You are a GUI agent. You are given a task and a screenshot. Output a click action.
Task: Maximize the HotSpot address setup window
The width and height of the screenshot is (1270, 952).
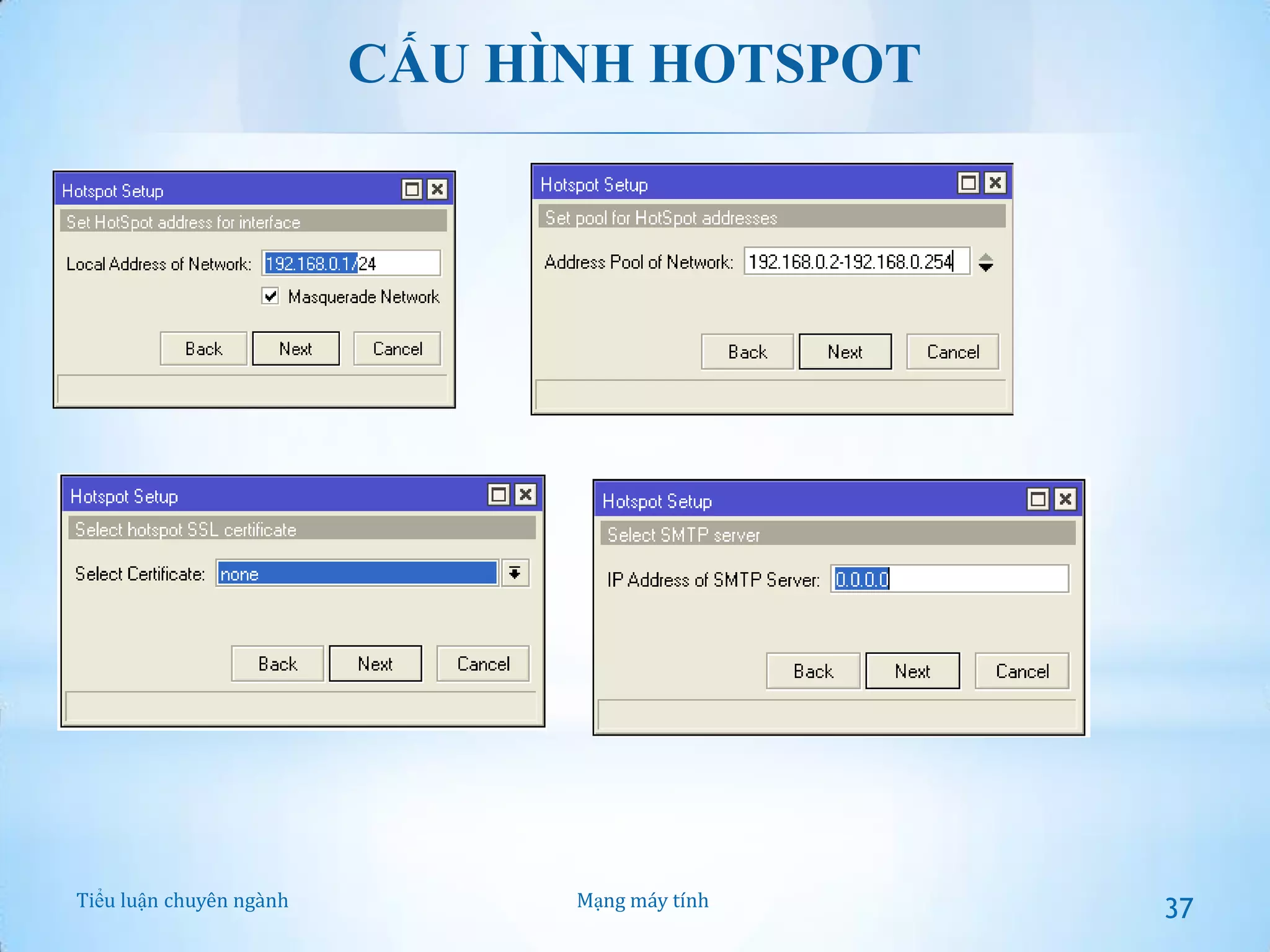point(412,189)
